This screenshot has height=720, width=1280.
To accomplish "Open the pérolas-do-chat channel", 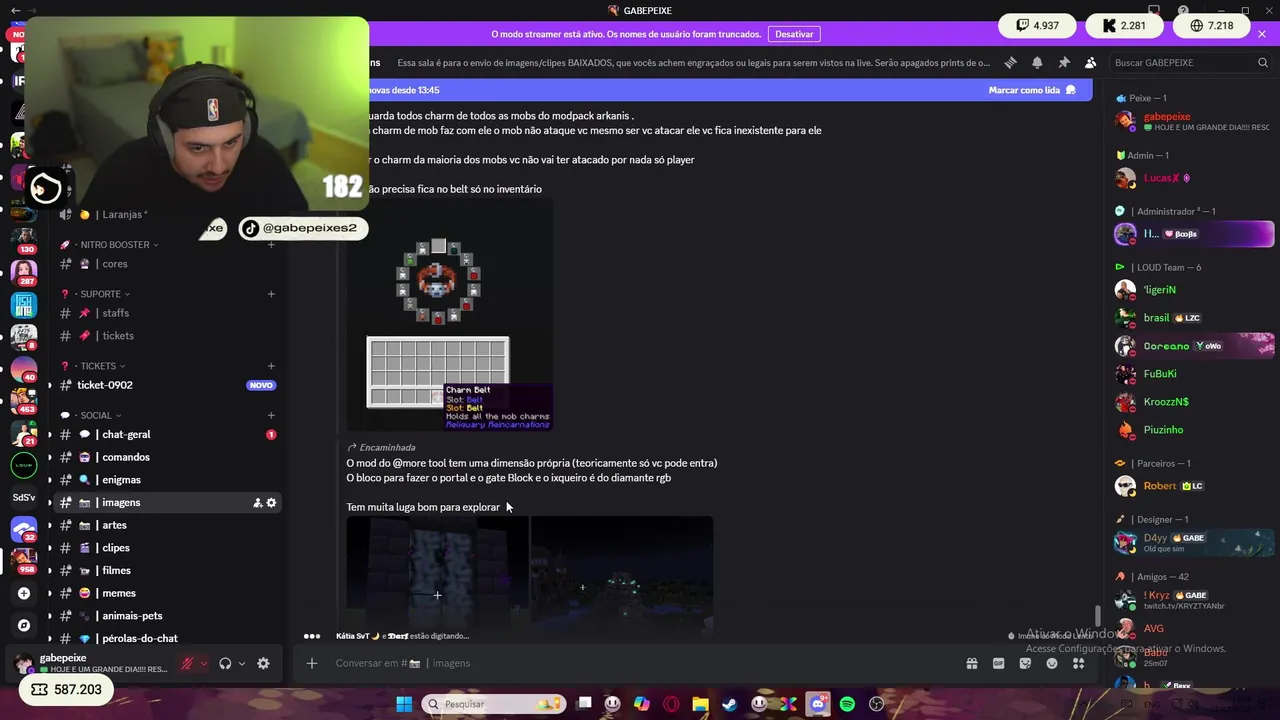I will coord(168,638).
